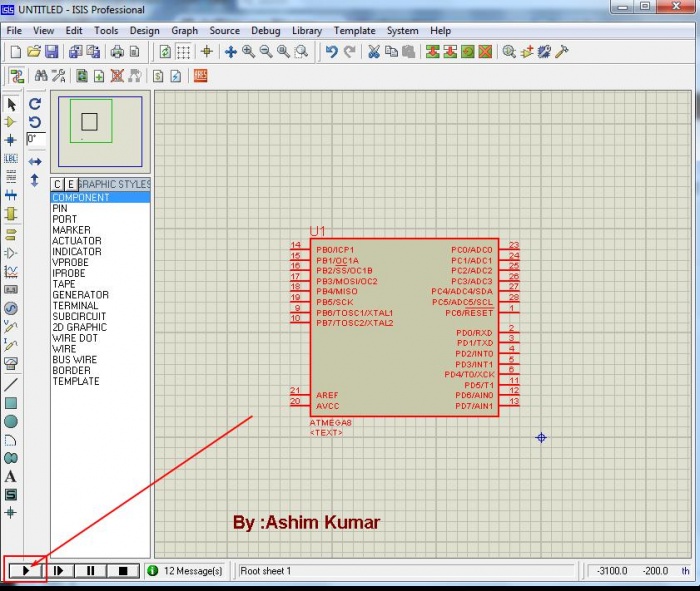Select the arrow selection mode tool
Image resolution: width=700 pixels, height=591 pixels.
(11, 104)
